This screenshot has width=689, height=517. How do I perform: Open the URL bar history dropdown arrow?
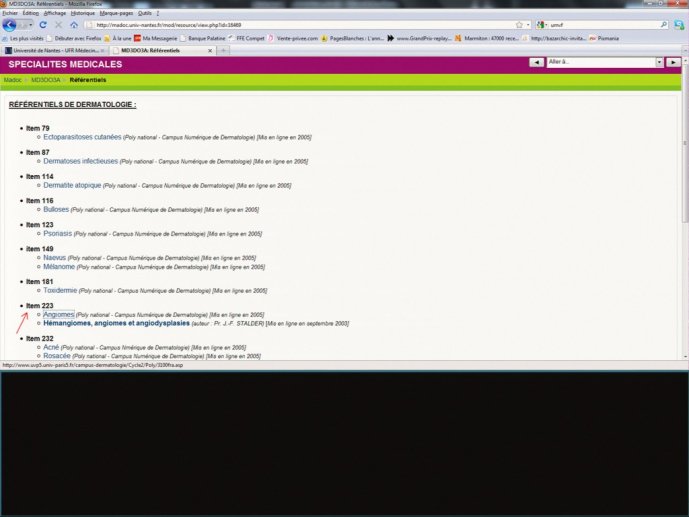(x=528, y=25)
